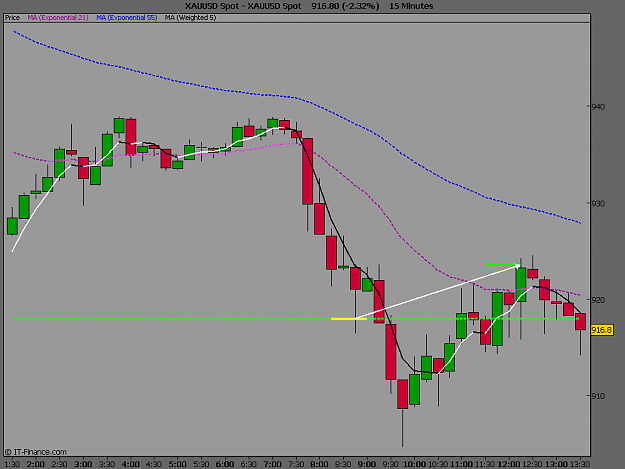Click the yellow 916.8 current price tag
The height and width of the screenshot is (469, 625).
601,330
